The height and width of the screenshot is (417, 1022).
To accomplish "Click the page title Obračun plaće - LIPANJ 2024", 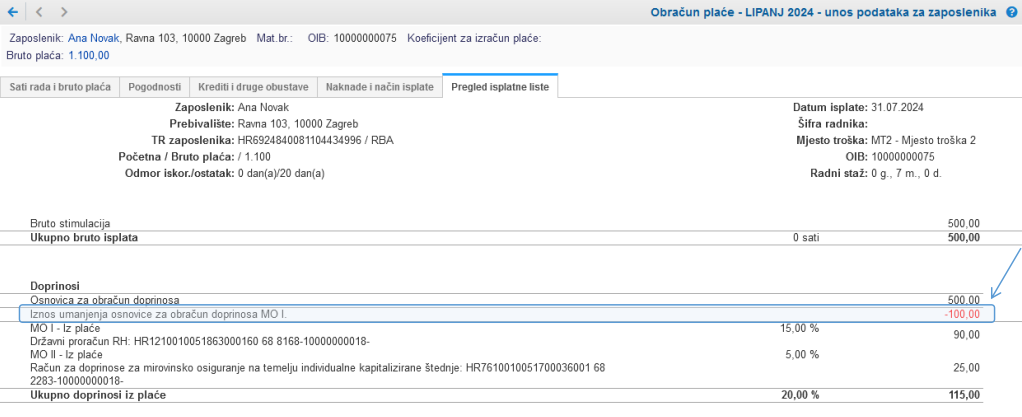I will click(823, 12).
